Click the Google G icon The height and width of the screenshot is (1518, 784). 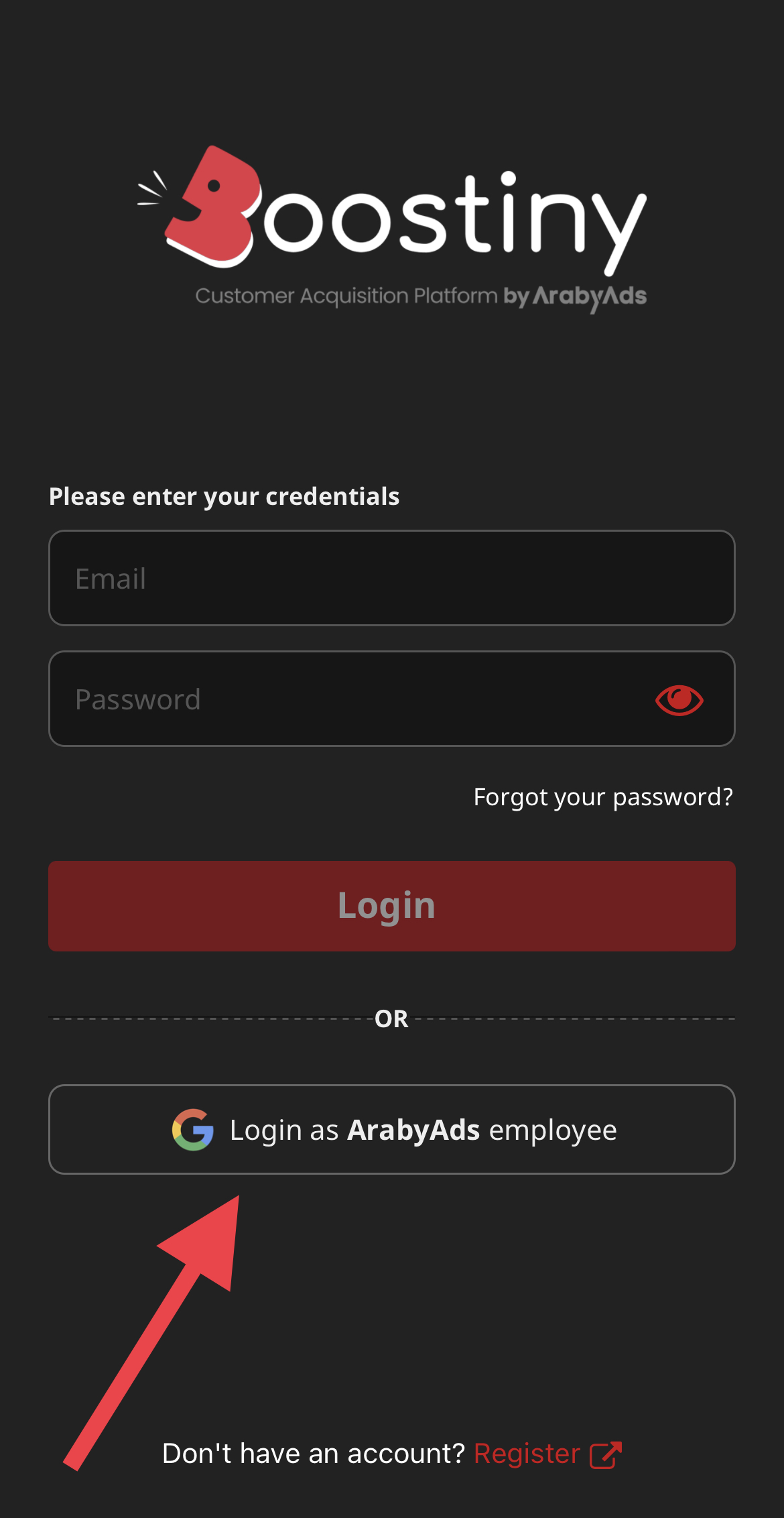pyautogui.click(x=193, y=1130)
